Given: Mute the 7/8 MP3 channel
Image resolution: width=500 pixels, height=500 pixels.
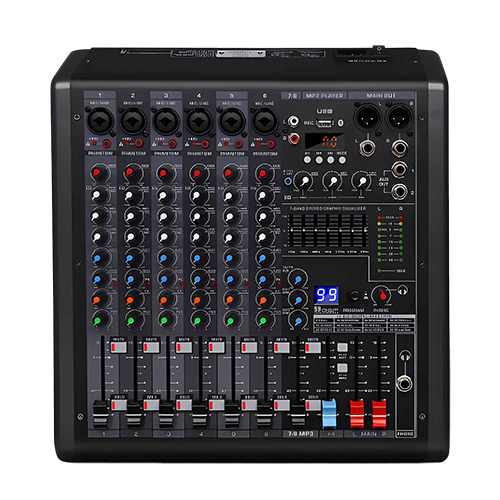Looking at the screenshot, I should coord(313,347).
